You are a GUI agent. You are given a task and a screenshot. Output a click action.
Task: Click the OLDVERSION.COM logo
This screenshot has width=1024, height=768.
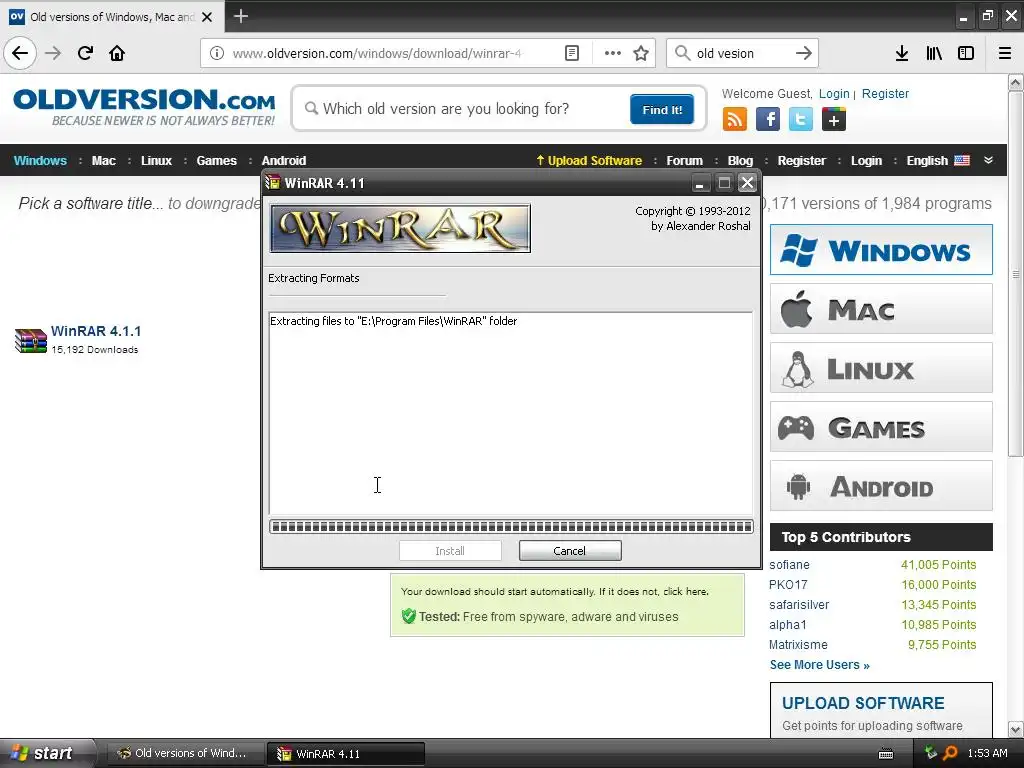click(144, 106)
